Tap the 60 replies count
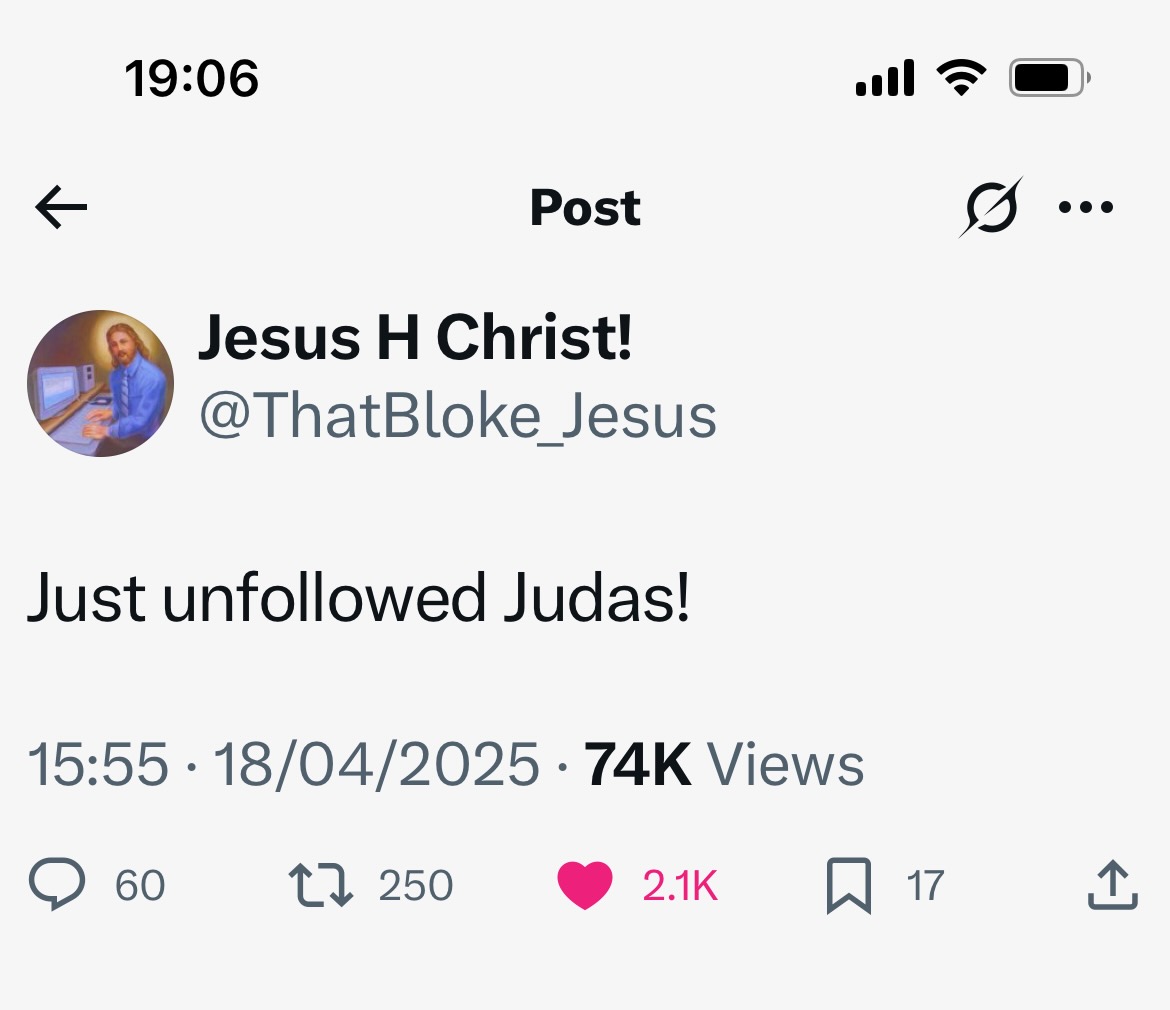This screenshot has height=1010, width=1170. coord(140,886)
